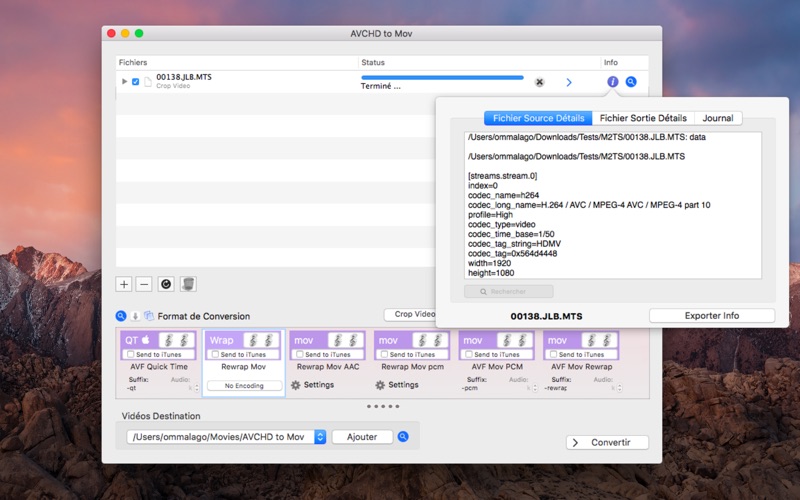The width and height of the screenshot is (800, 500).
Task: Click the codec_tag_string=HDMV line
Action: pyautogui.click(x=514, y=244)
